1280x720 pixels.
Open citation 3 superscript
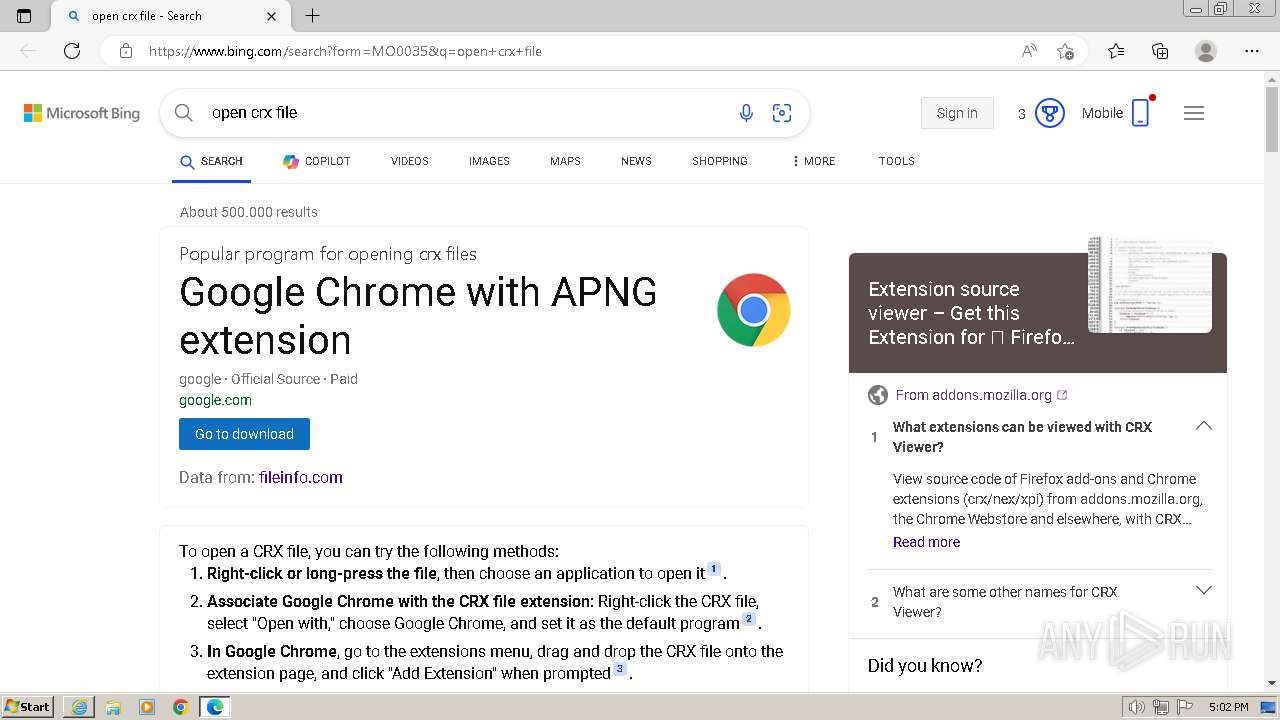click(x=620, y=669)
